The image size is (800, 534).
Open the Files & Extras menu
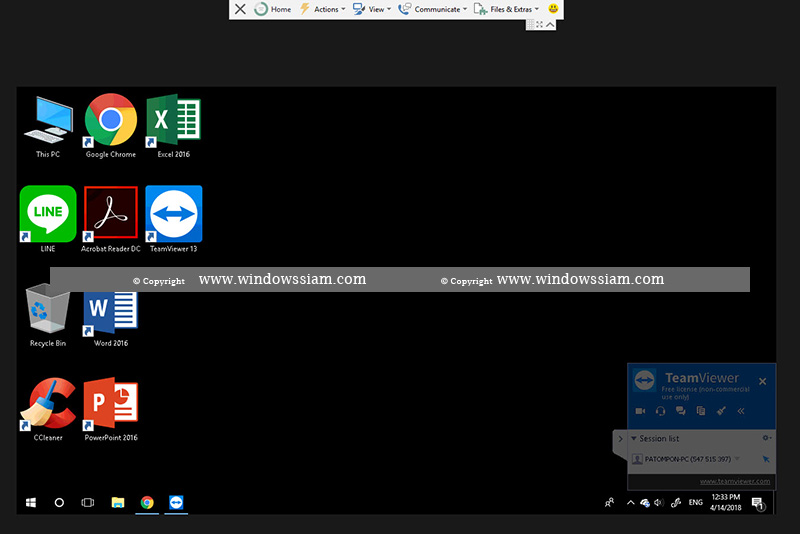tap(506, 9)
